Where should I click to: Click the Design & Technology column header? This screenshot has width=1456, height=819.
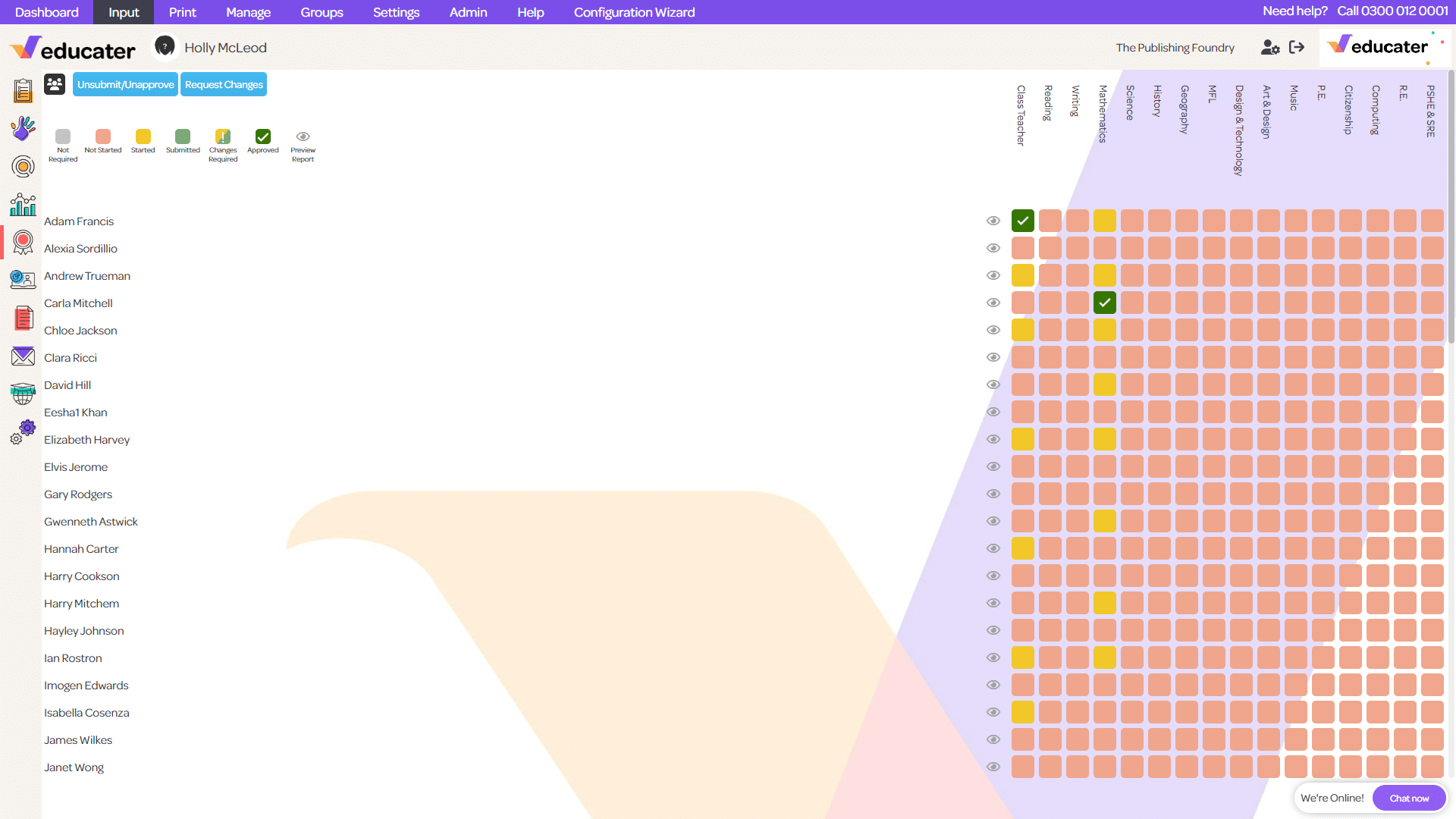pos(1240,130)
